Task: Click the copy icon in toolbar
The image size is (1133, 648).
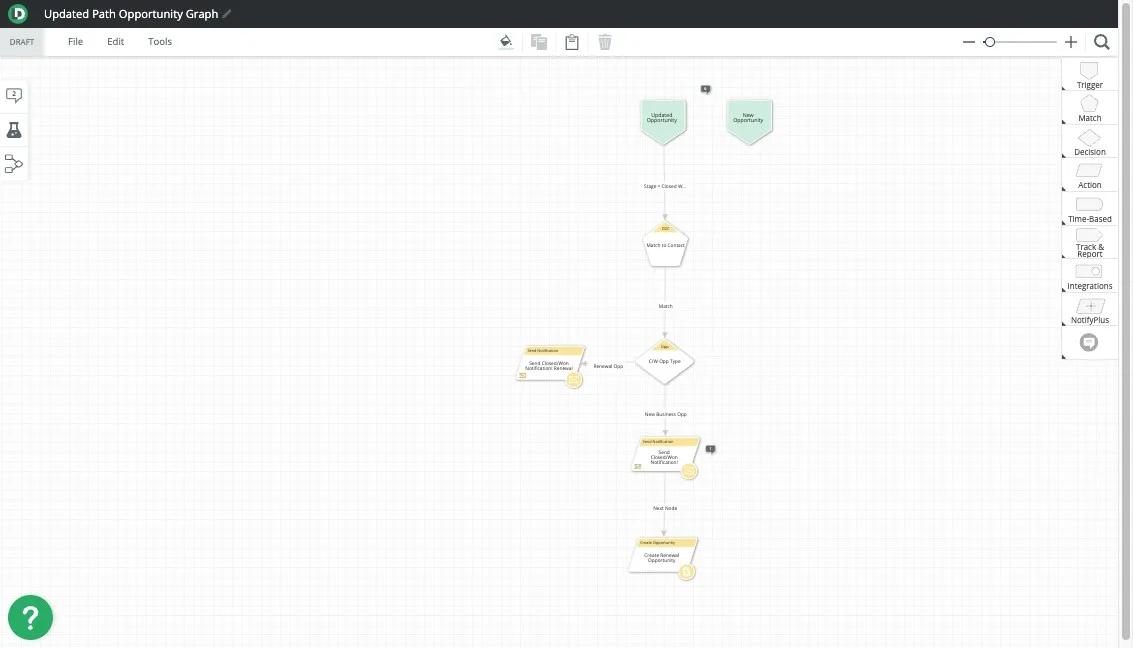Action: coord(539,42)
